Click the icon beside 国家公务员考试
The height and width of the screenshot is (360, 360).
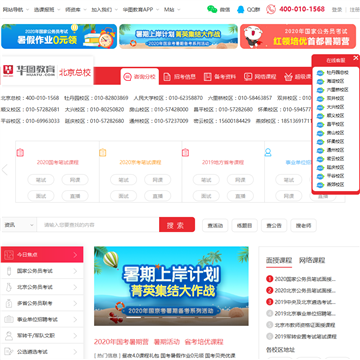pyautogui.click(x=9, y=271)
